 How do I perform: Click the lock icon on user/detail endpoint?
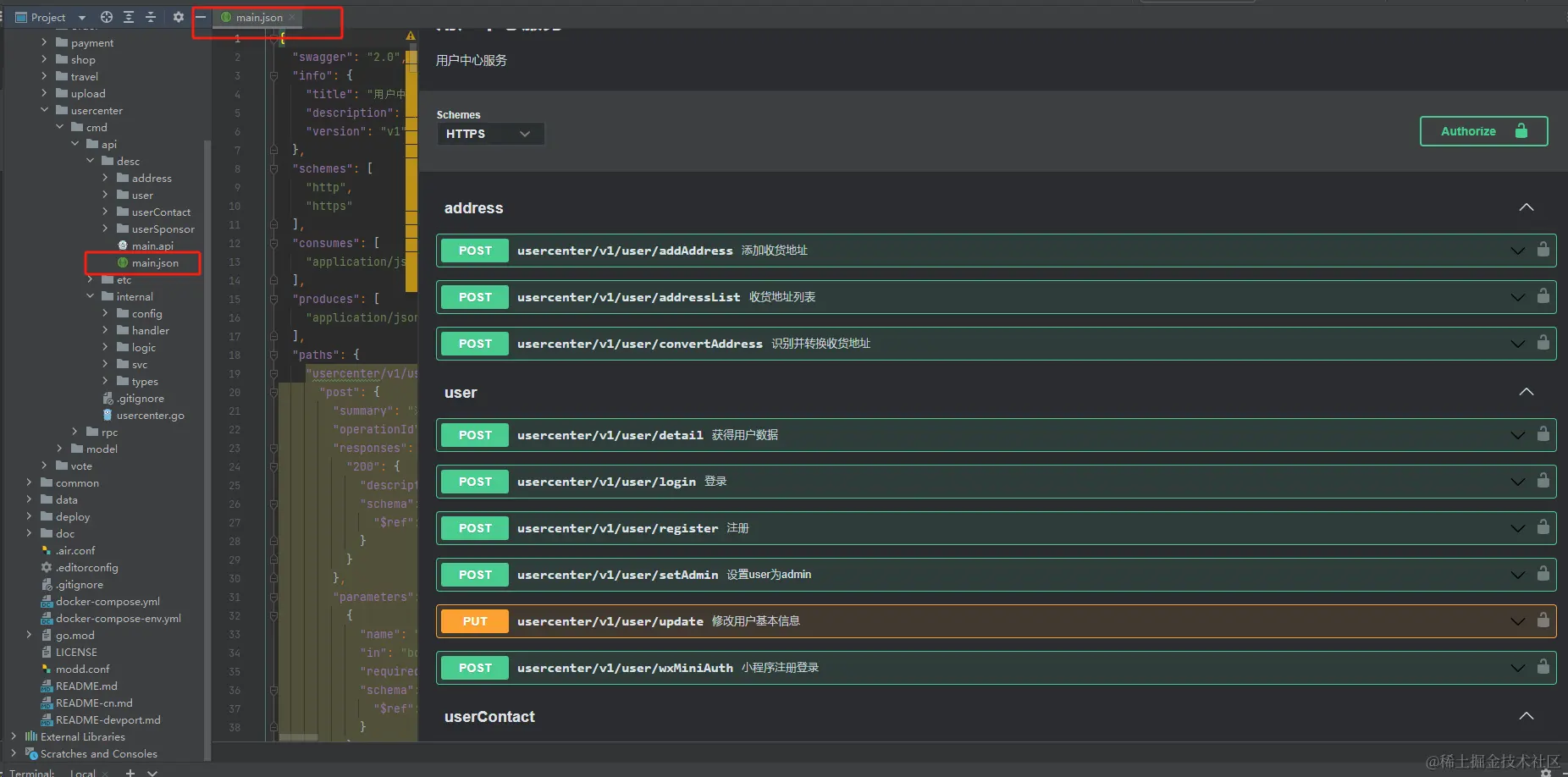(1543, 434)
